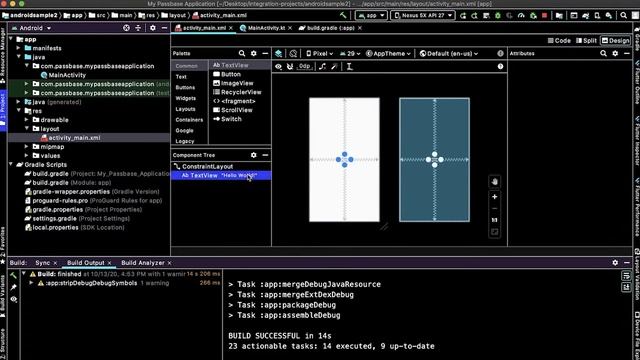Open the app run configuration dropdown
640x360 pixels.
[x=371, y=16]
